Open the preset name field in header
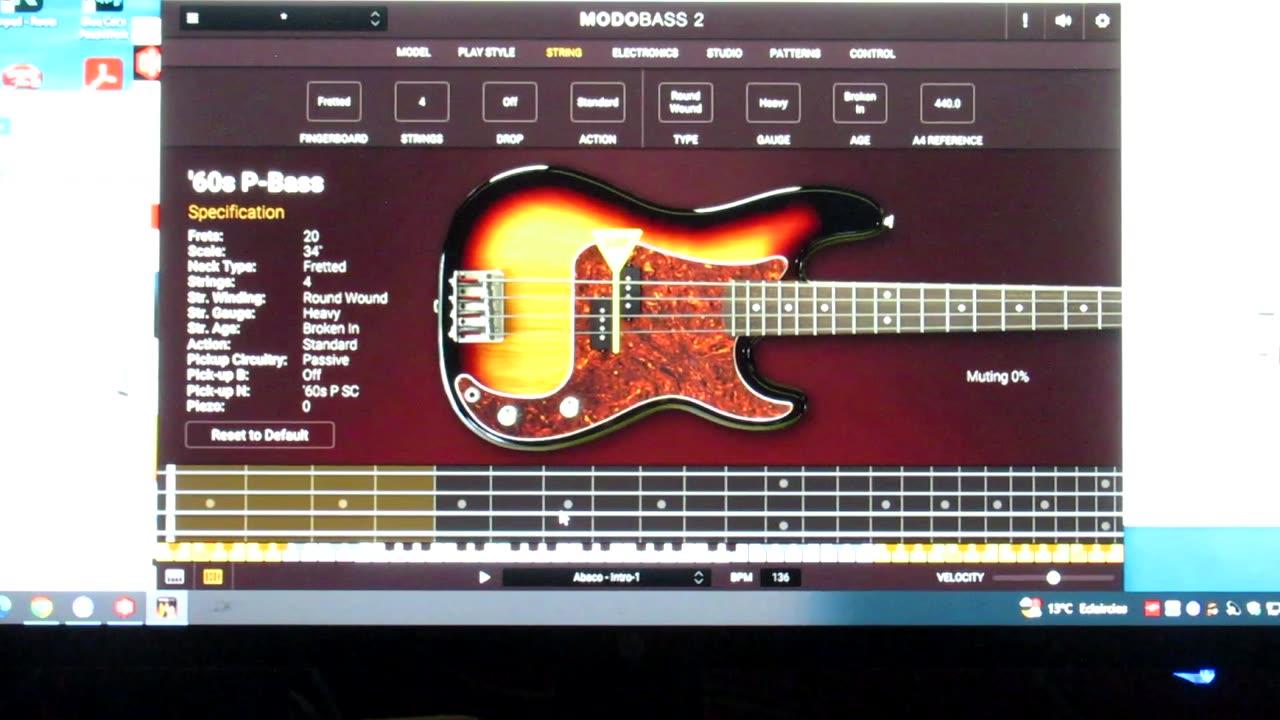The height and width of the screenshot is (720, 1280). [x=284, y=18]
